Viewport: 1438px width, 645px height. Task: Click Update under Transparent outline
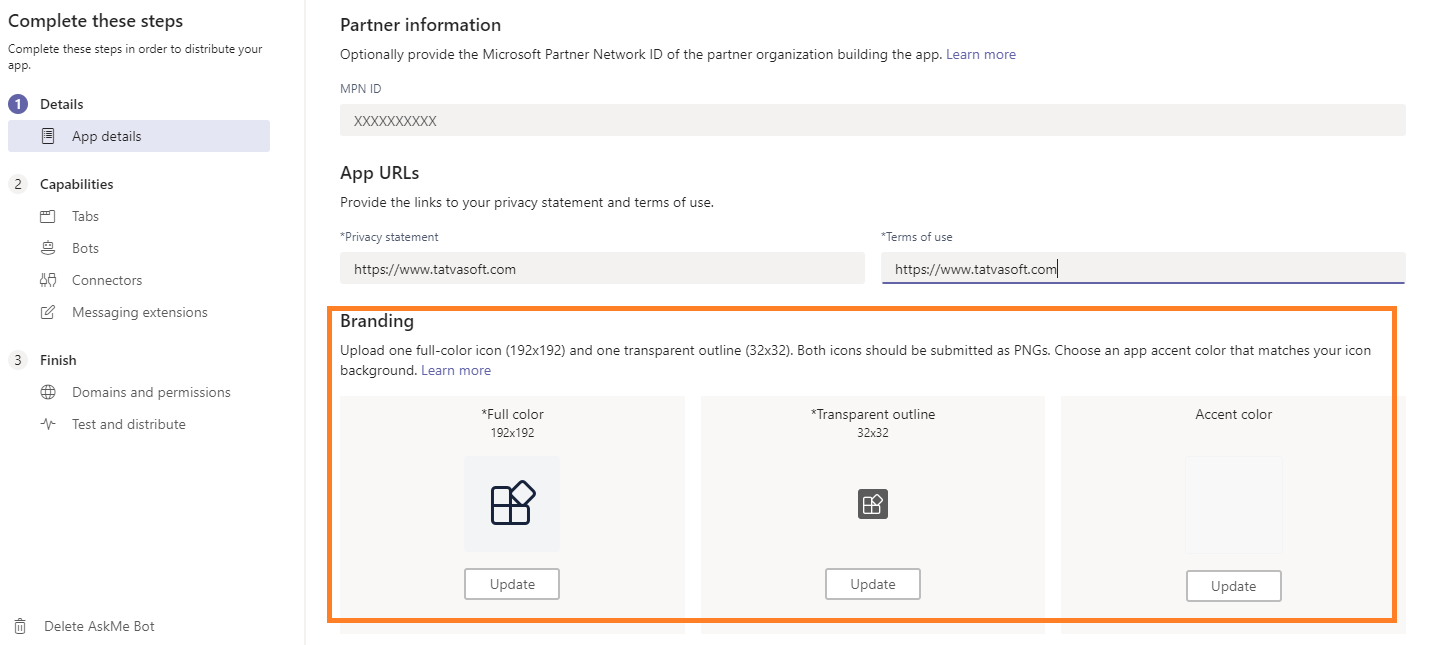coord(873,584)
